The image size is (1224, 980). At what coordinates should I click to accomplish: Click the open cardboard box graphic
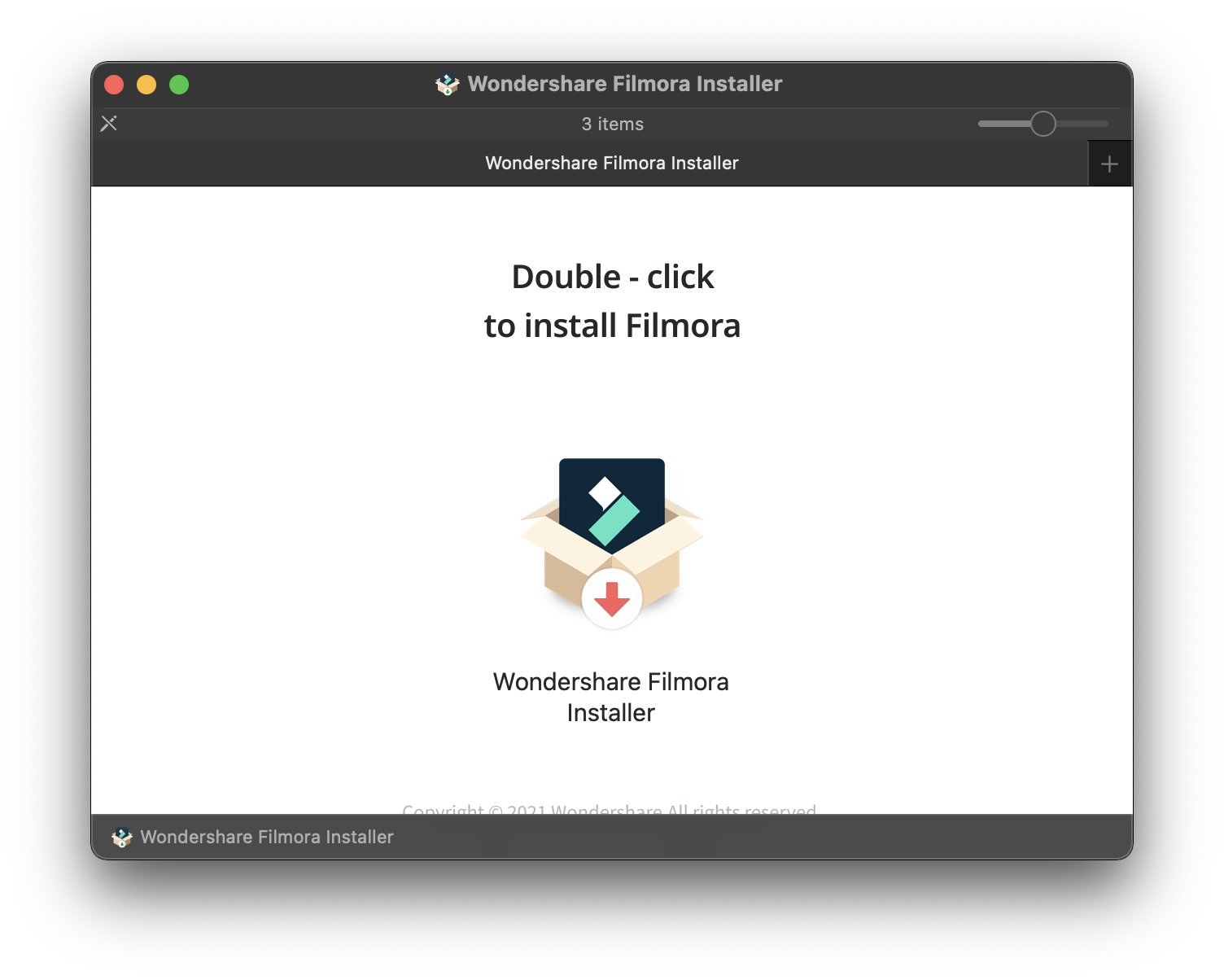pyautogui.click(x=612, y=553)
